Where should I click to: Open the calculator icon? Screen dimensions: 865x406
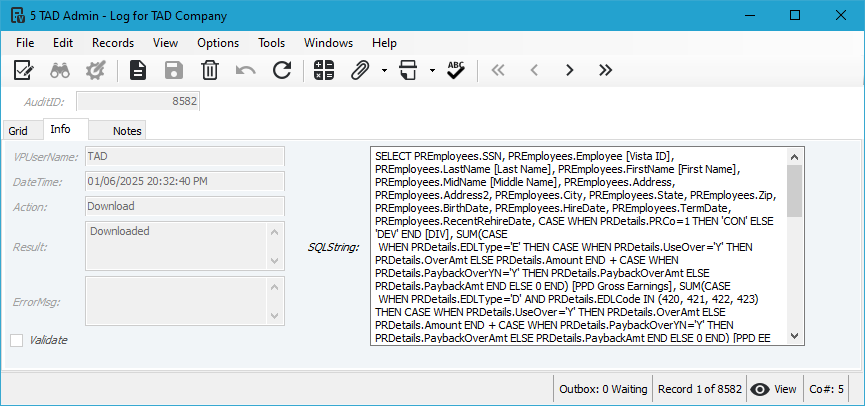tap(324, 70)
